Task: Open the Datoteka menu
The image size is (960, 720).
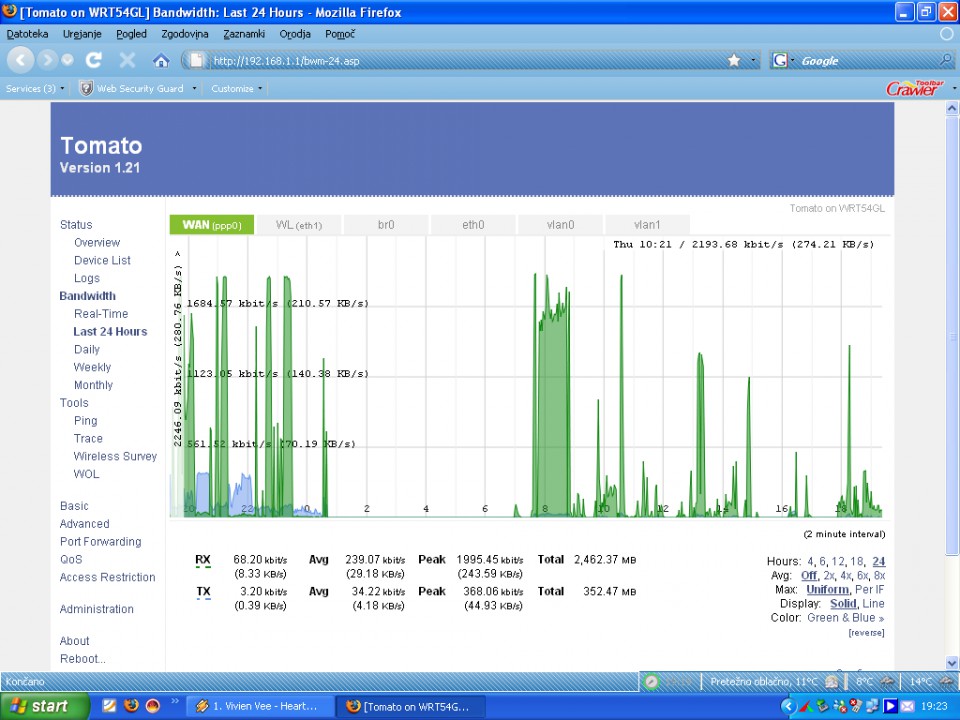Action: click(27, 34)
